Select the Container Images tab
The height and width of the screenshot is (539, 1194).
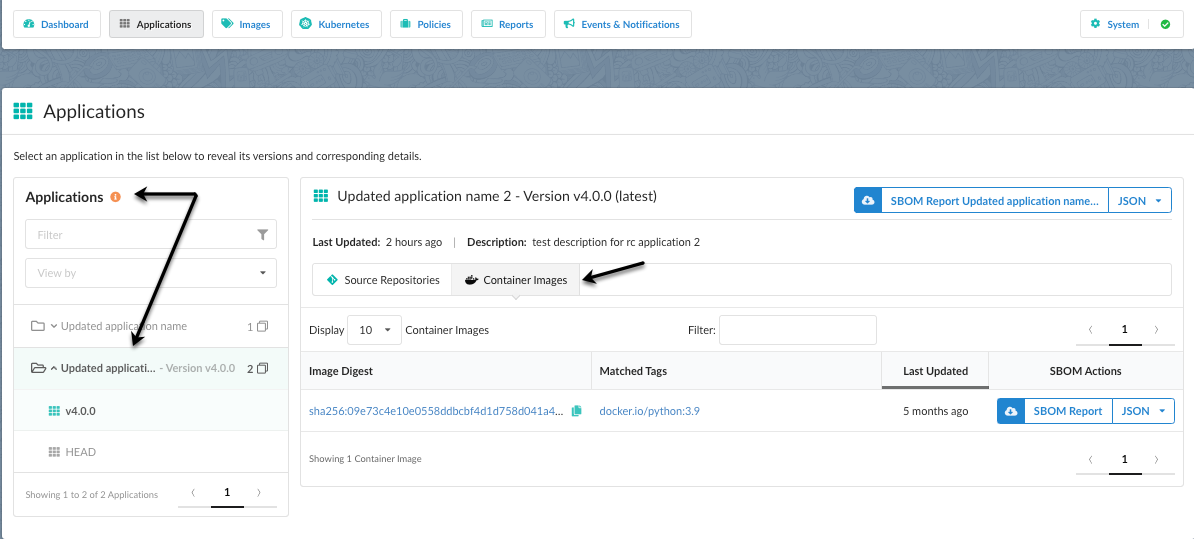click(516, 280)
